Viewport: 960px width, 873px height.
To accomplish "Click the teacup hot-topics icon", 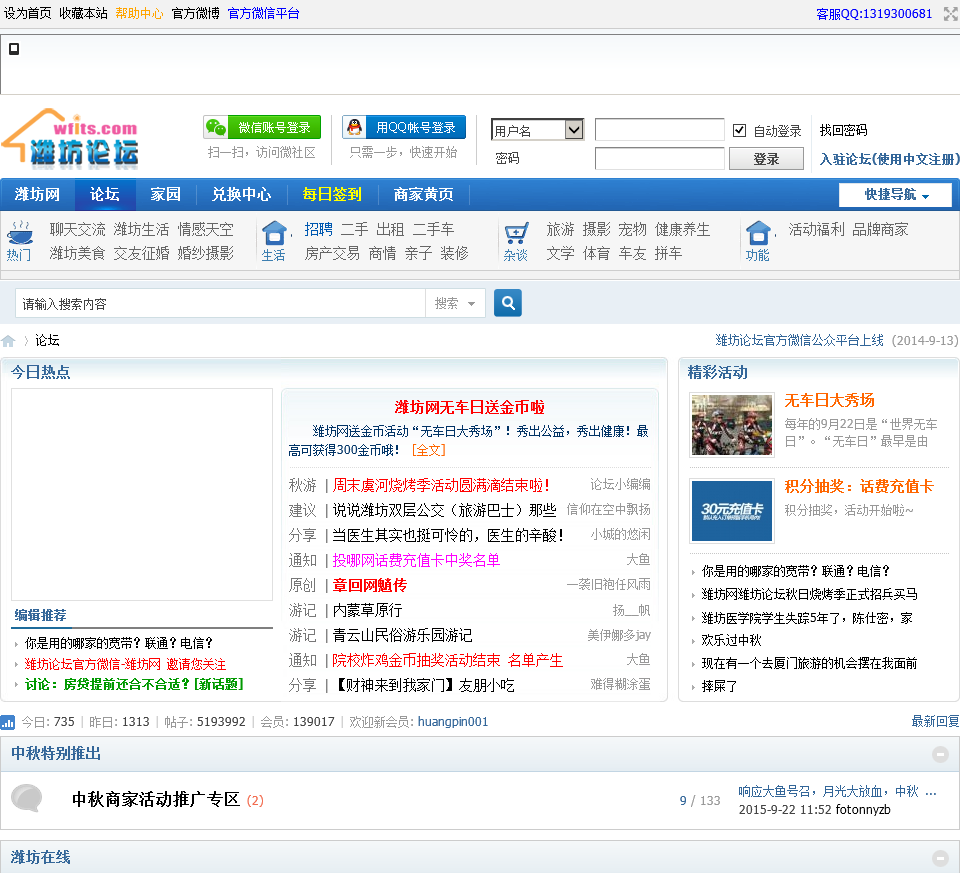I will (19, 234).
